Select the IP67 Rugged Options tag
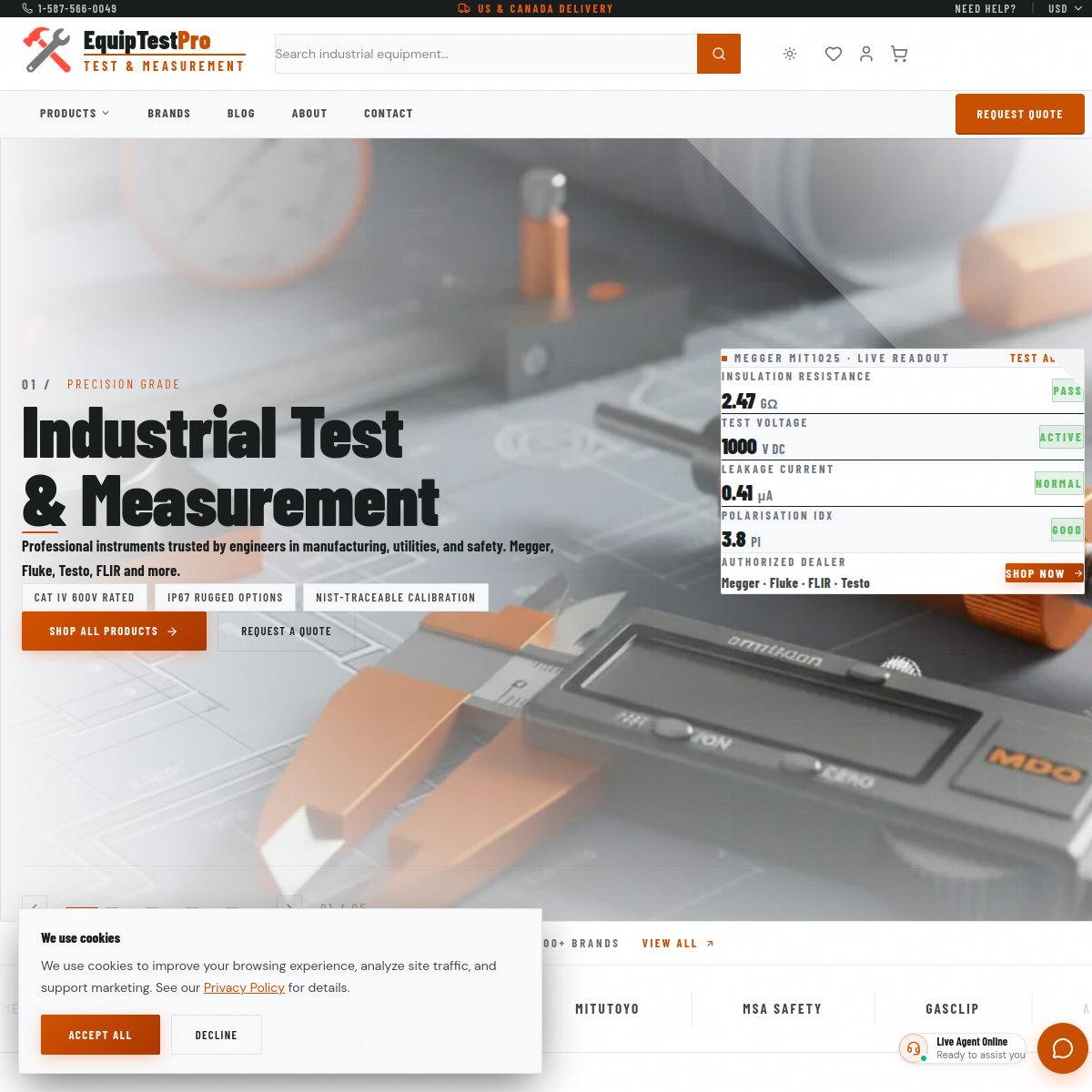 point(225,598)
